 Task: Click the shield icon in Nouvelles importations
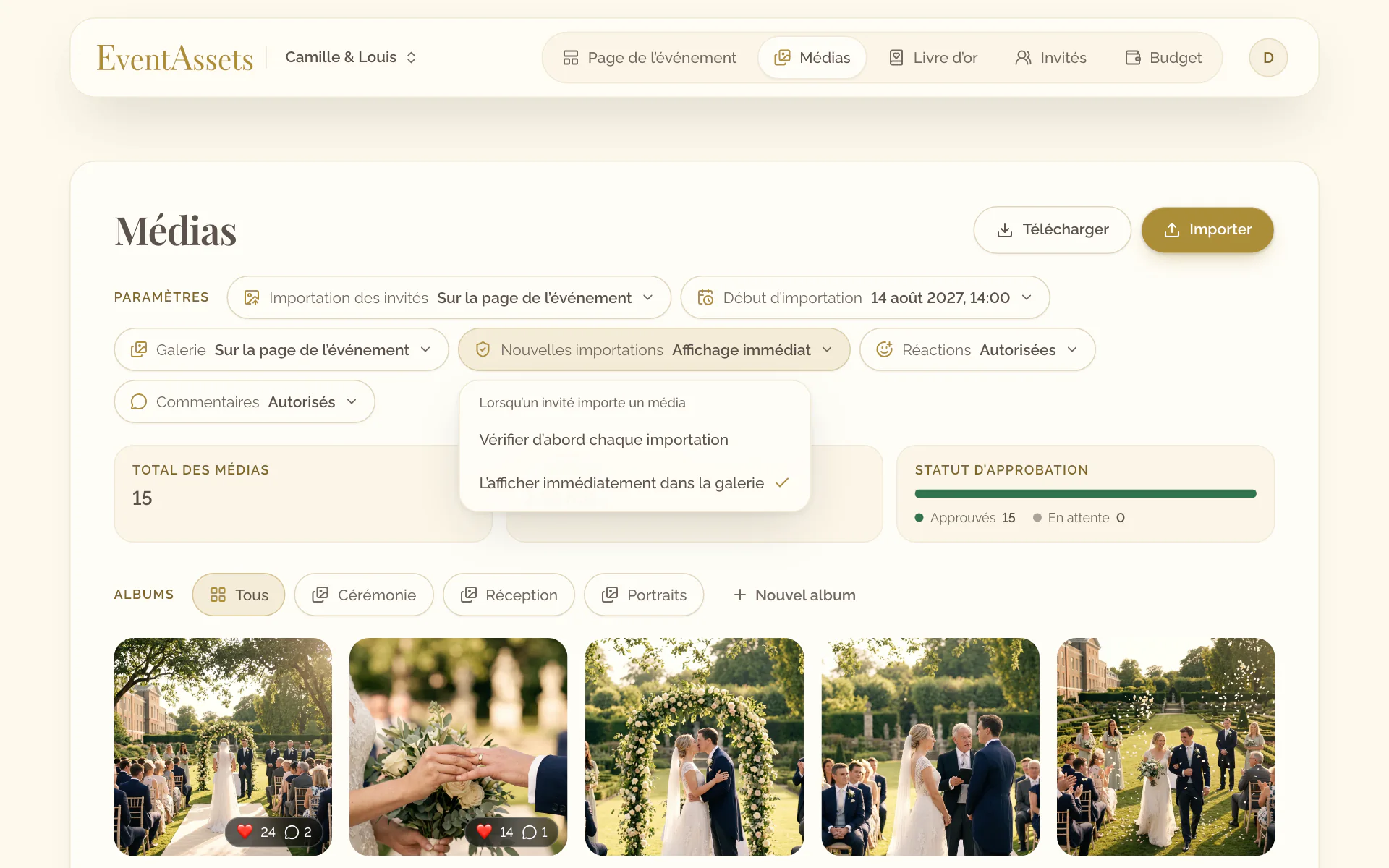483,350
